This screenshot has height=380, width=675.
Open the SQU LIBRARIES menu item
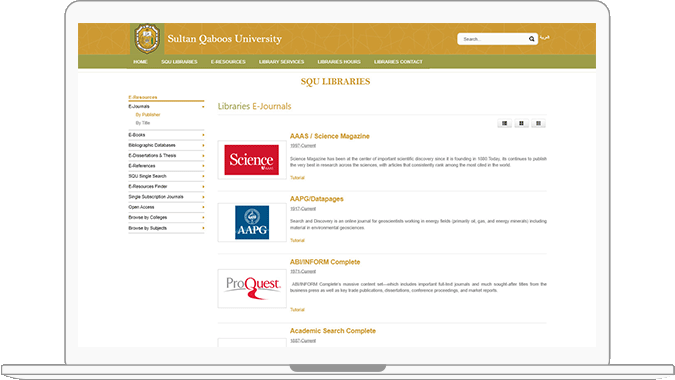[179, 62]
